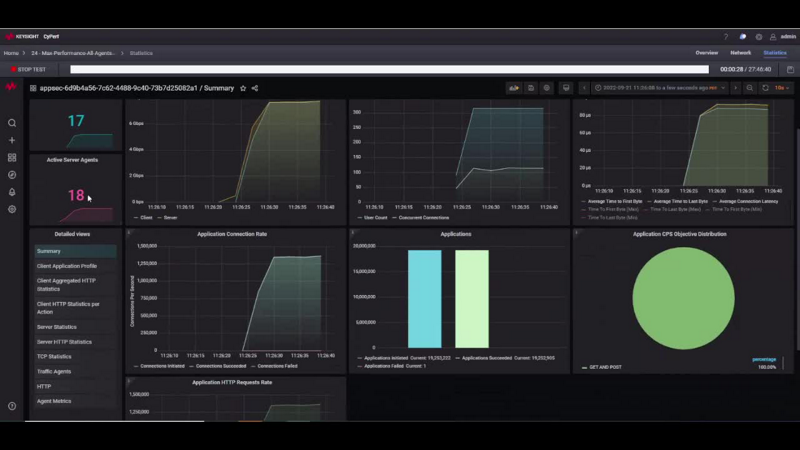
Task: Click the refresh dashboard icon
Action: click(x=765, y=88)
